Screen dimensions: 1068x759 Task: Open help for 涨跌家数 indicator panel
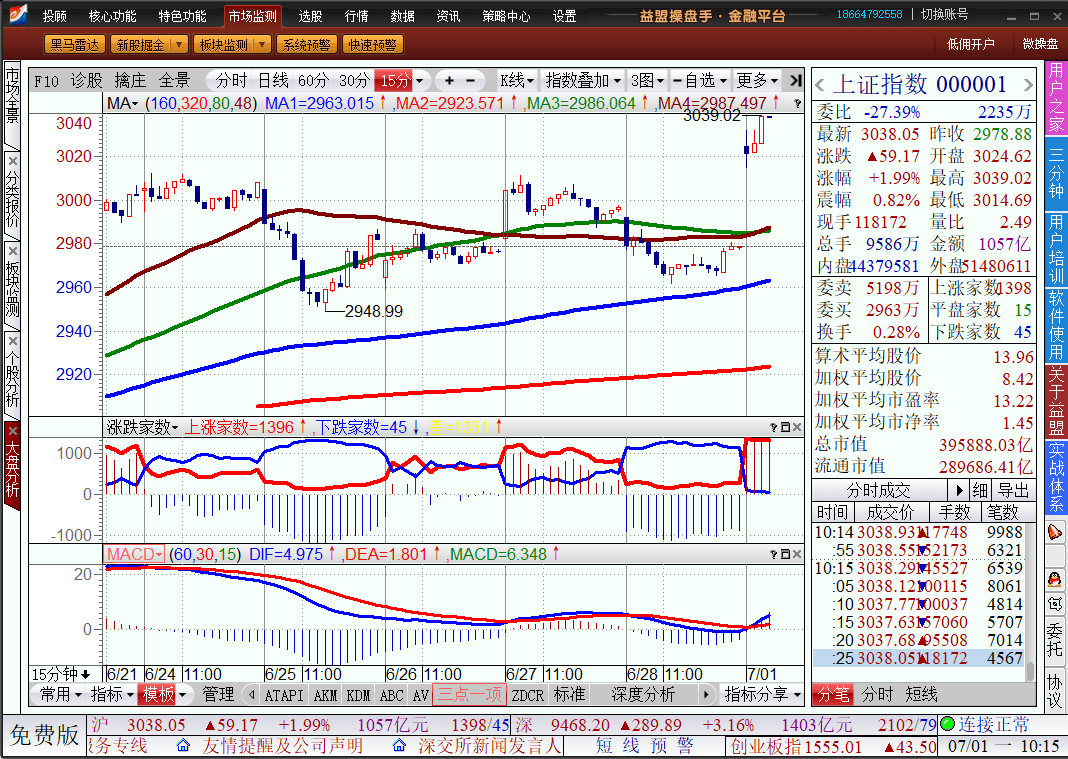[x=774, y=427]
